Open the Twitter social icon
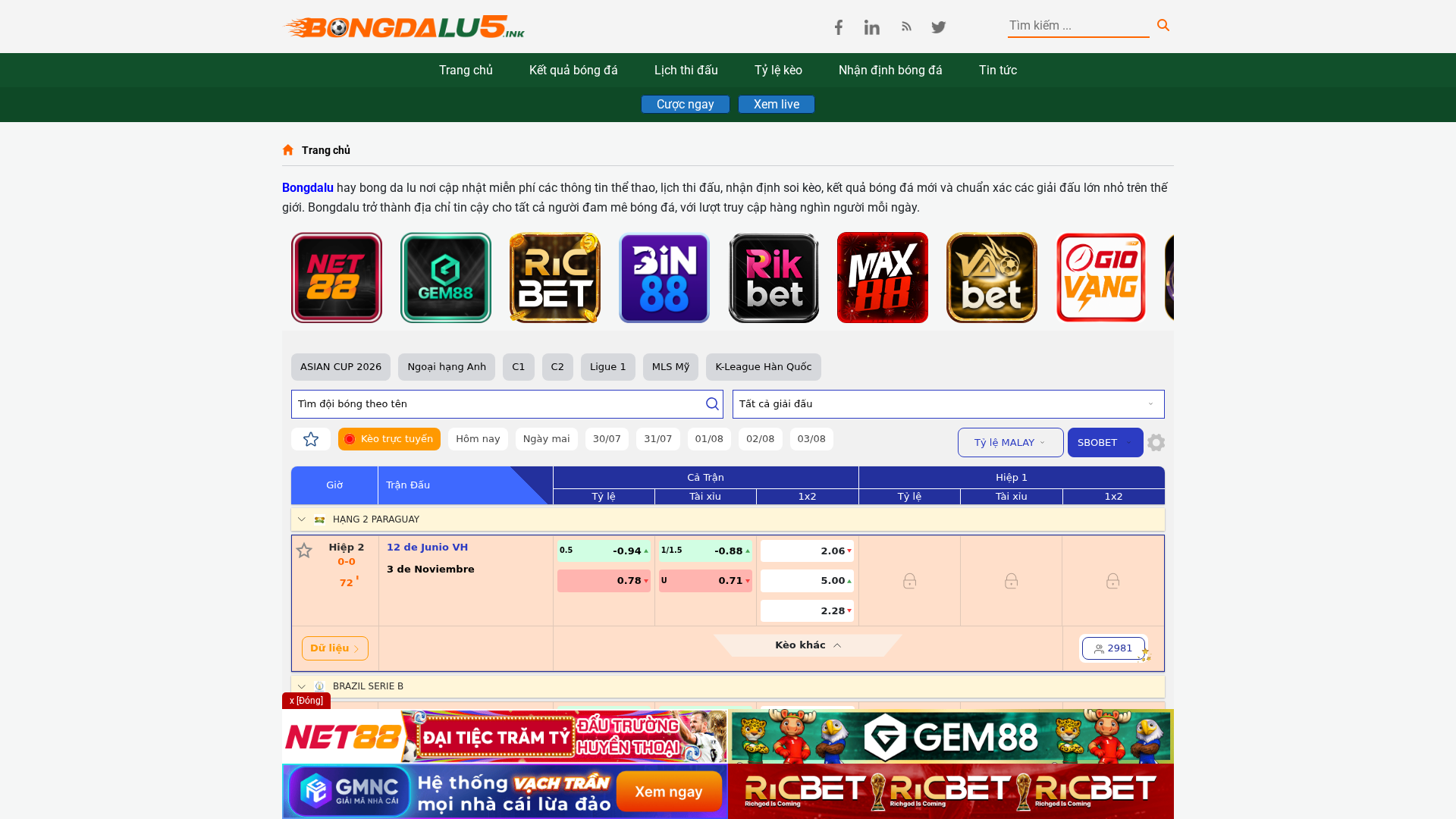Image resolution: width=1456 pixels, height=819 pixels. coord(939,27)
